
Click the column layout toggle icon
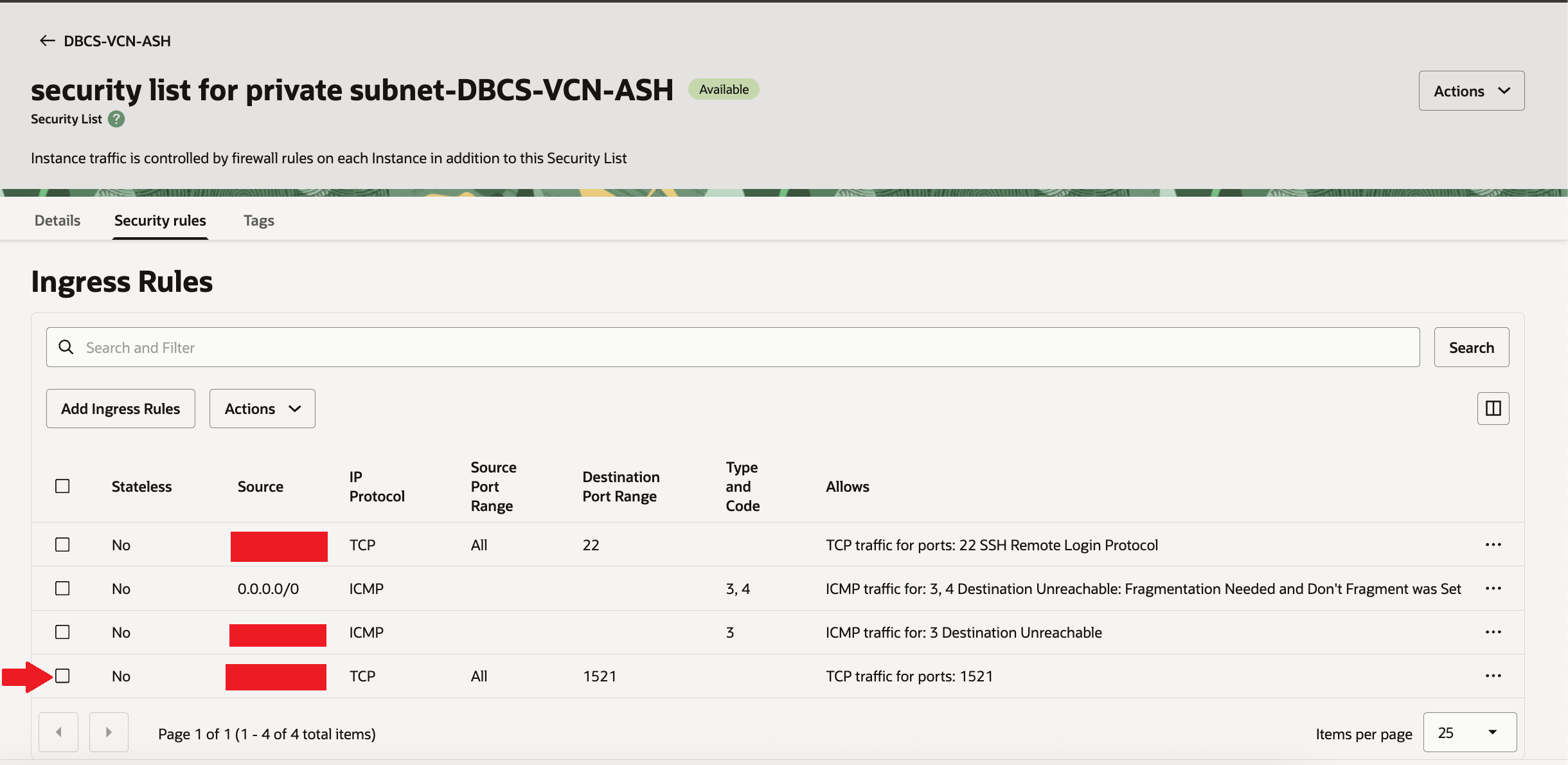1493,408
